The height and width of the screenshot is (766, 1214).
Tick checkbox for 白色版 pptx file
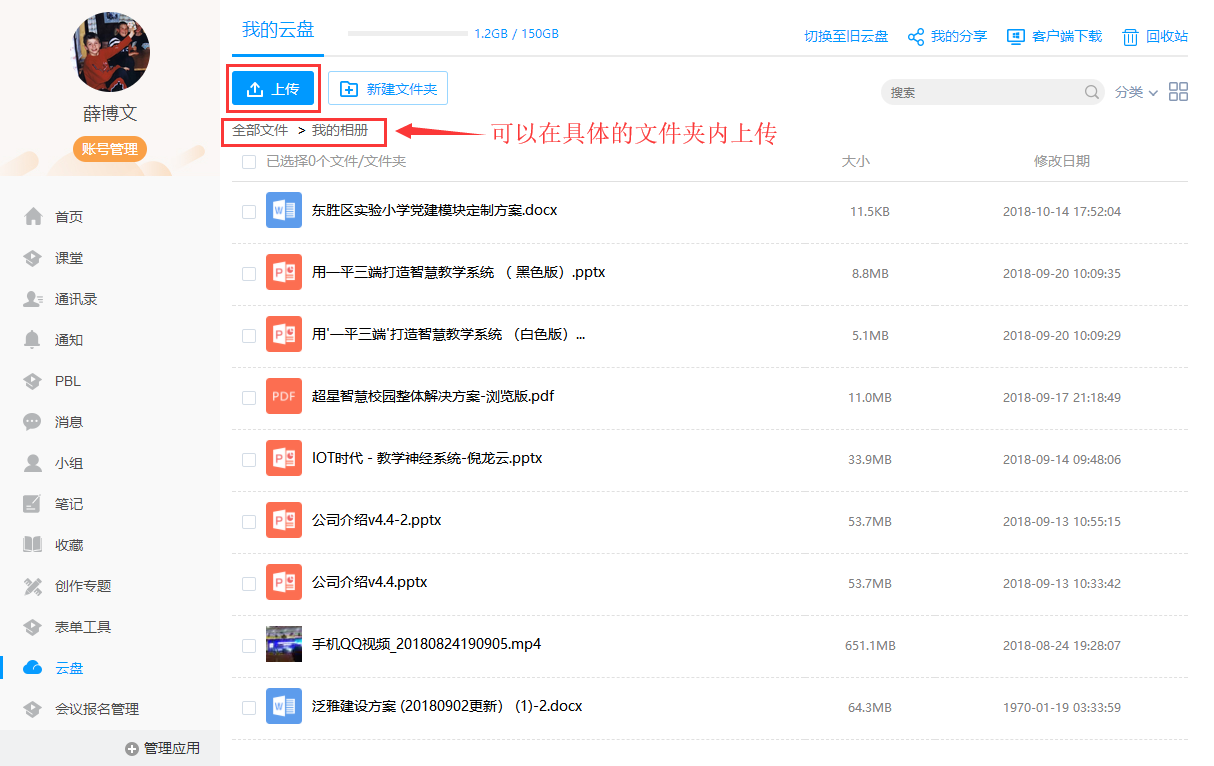point(249,336)
